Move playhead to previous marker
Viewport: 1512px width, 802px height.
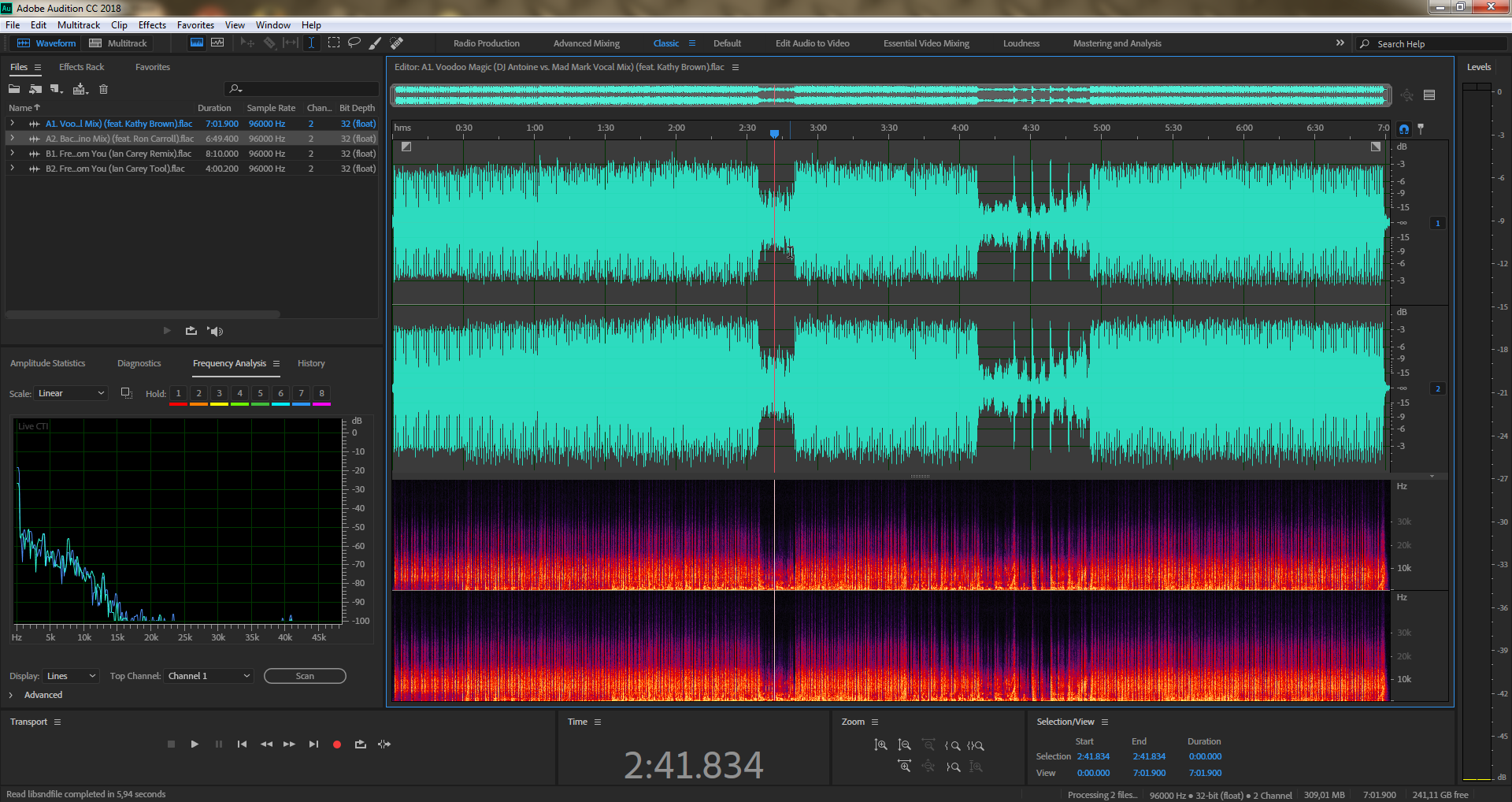pyautogui.click(x=242, y=744)
